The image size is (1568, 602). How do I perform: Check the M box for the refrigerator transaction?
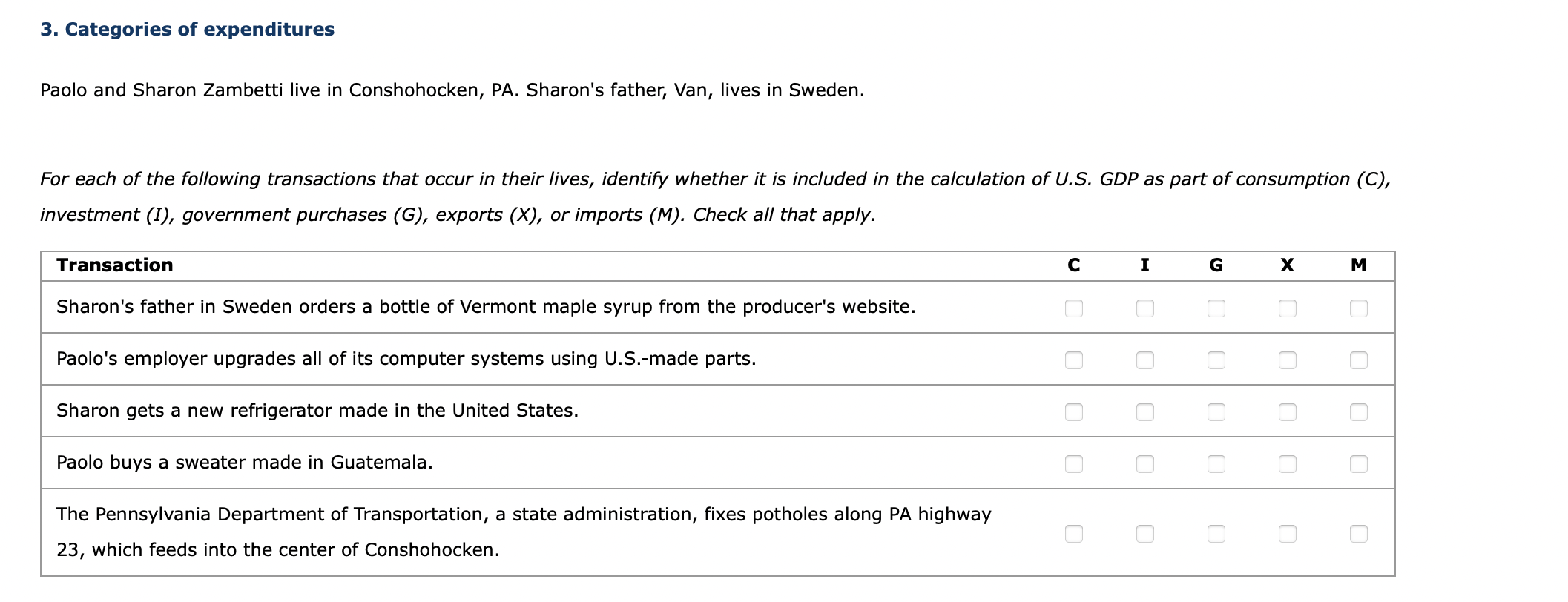pyautogui.click(x=1359, y=412)
